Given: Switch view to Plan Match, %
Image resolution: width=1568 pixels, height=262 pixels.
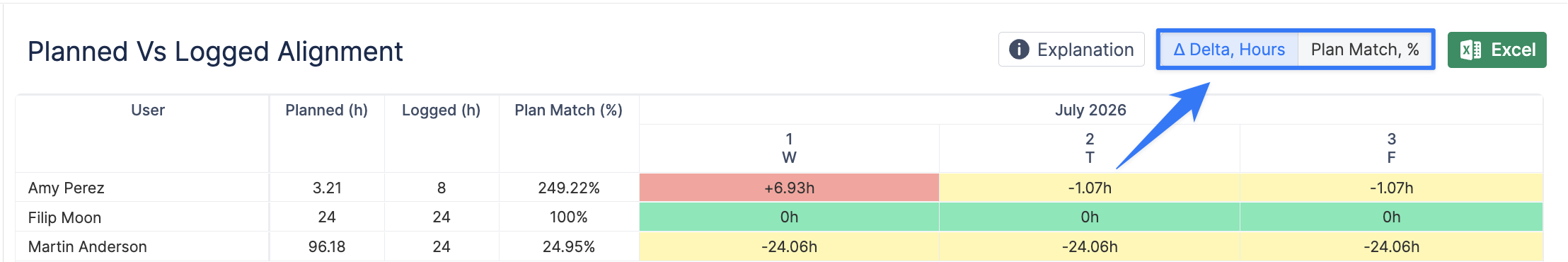Looking at the screenshot, I should (1365, 50).
